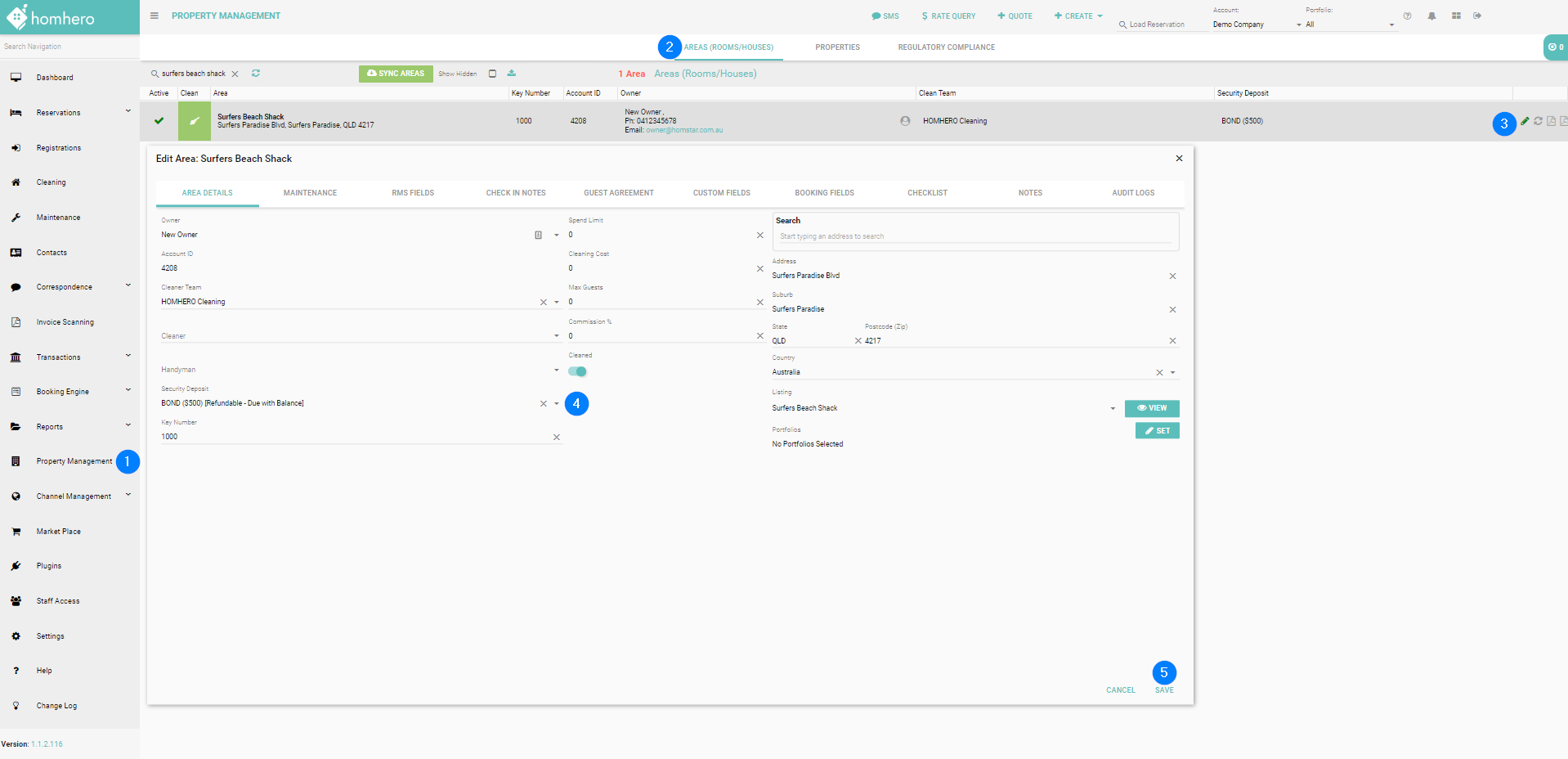Click the green pencil edit icon

(x=1525, y=121)
